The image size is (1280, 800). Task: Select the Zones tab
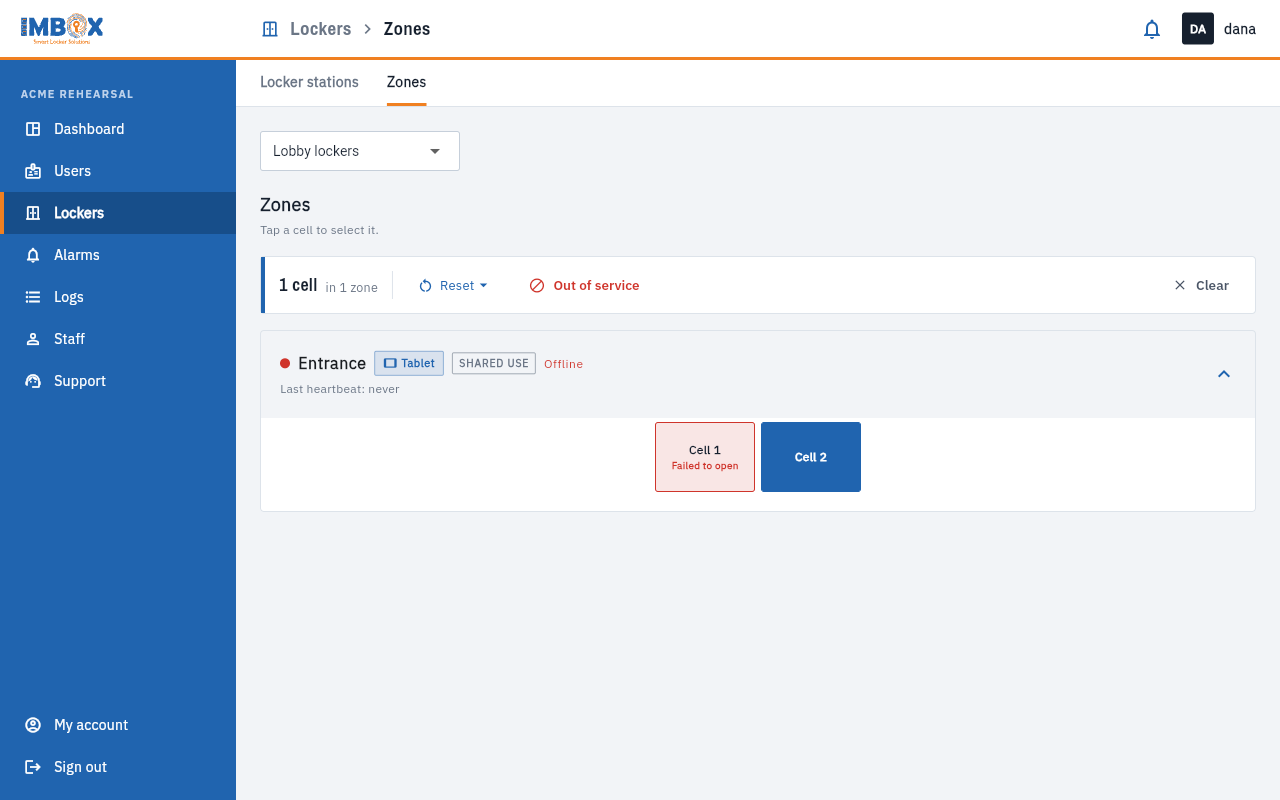[406, 82]
